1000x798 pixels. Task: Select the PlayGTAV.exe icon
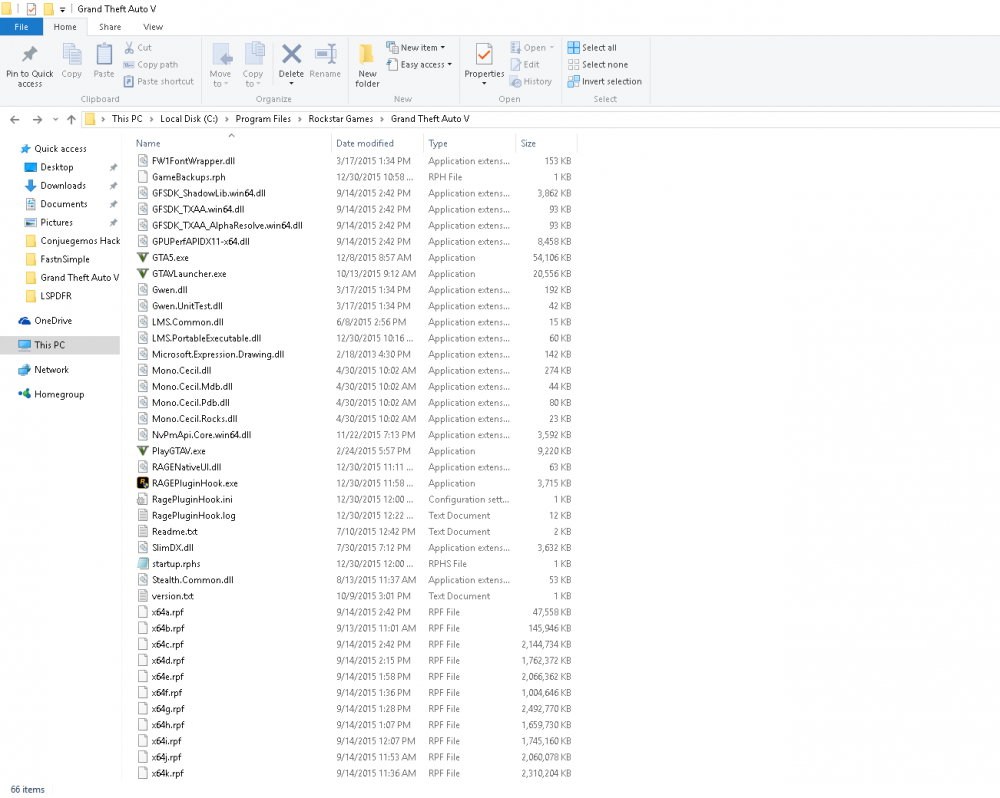pyautogui.click(x=143, y=451)
